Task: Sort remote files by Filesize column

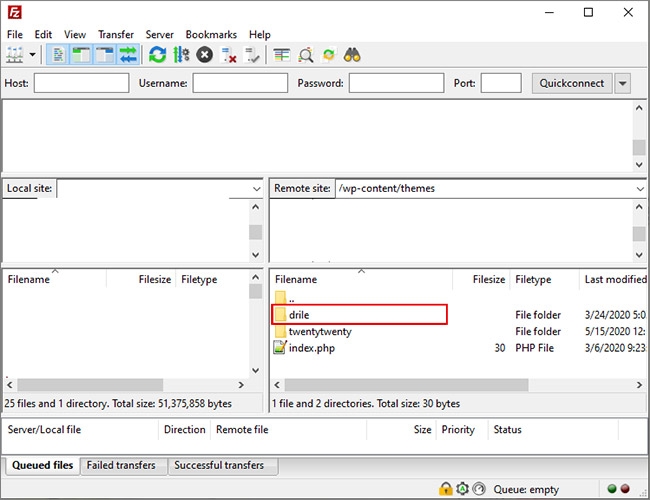Action: [488, 280]
